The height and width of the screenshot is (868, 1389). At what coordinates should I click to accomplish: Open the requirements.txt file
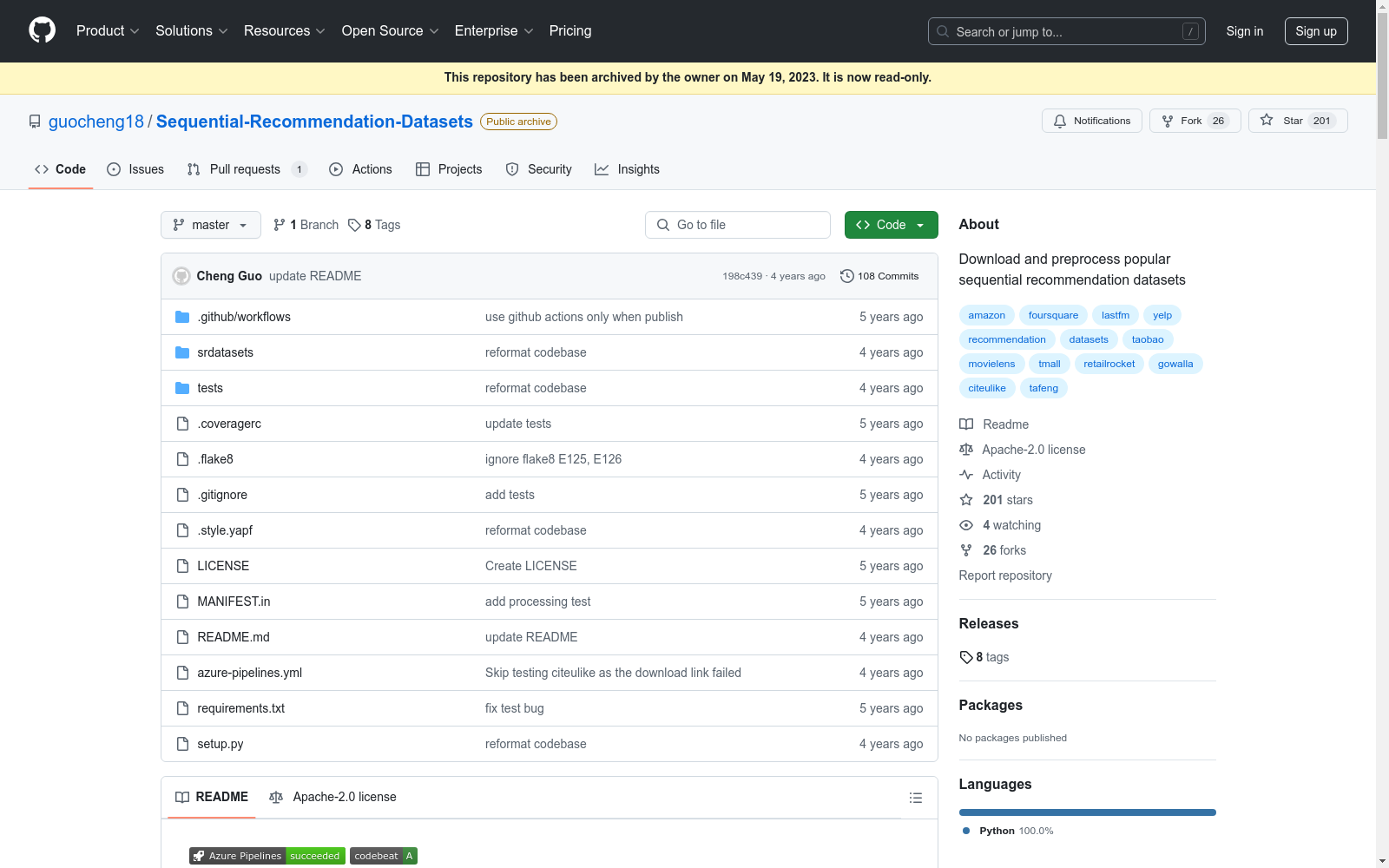pos(241,708)
